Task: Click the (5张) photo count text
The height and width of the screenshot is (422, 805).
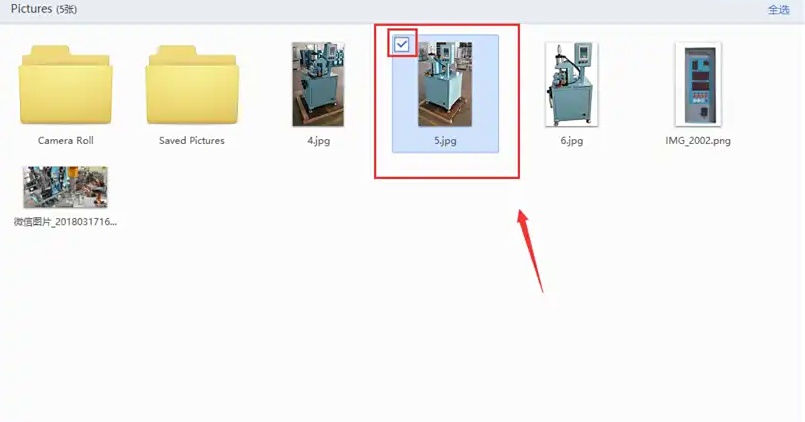Action: 66,10
